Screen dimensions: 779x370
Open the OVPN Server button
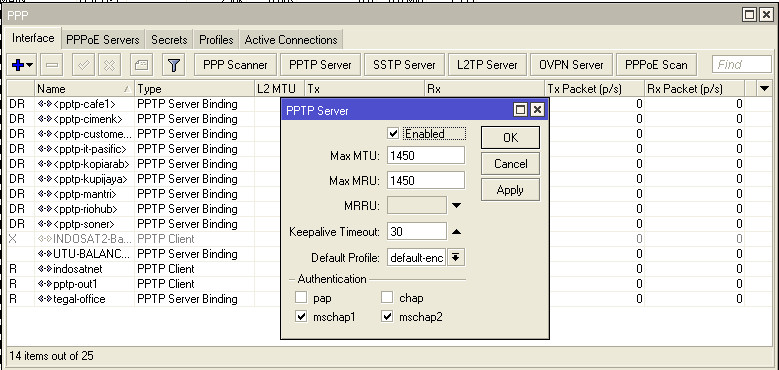coord(571,65)
